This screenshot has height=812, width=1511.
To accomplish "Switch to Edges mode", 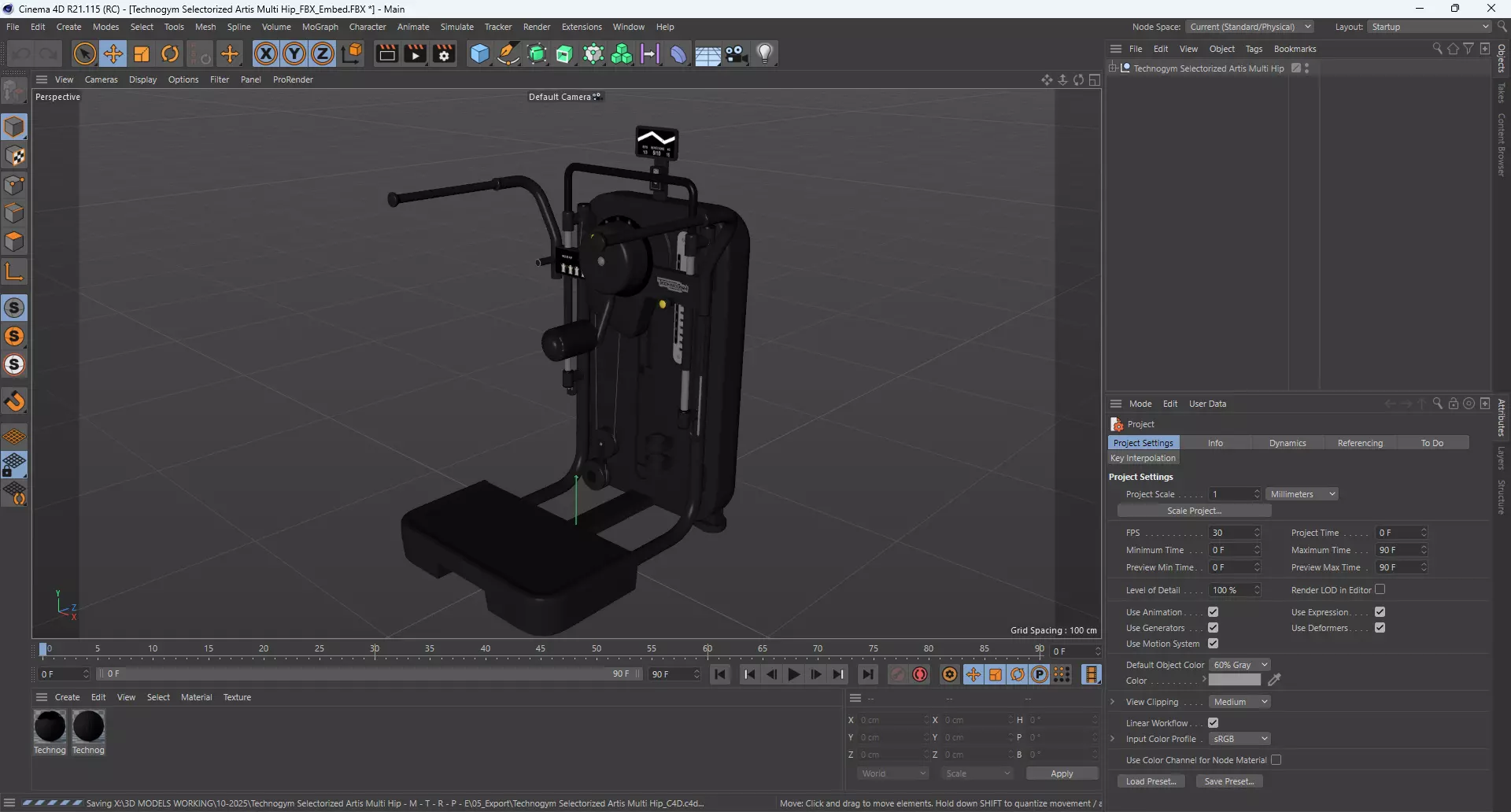I will coord(14,213).
